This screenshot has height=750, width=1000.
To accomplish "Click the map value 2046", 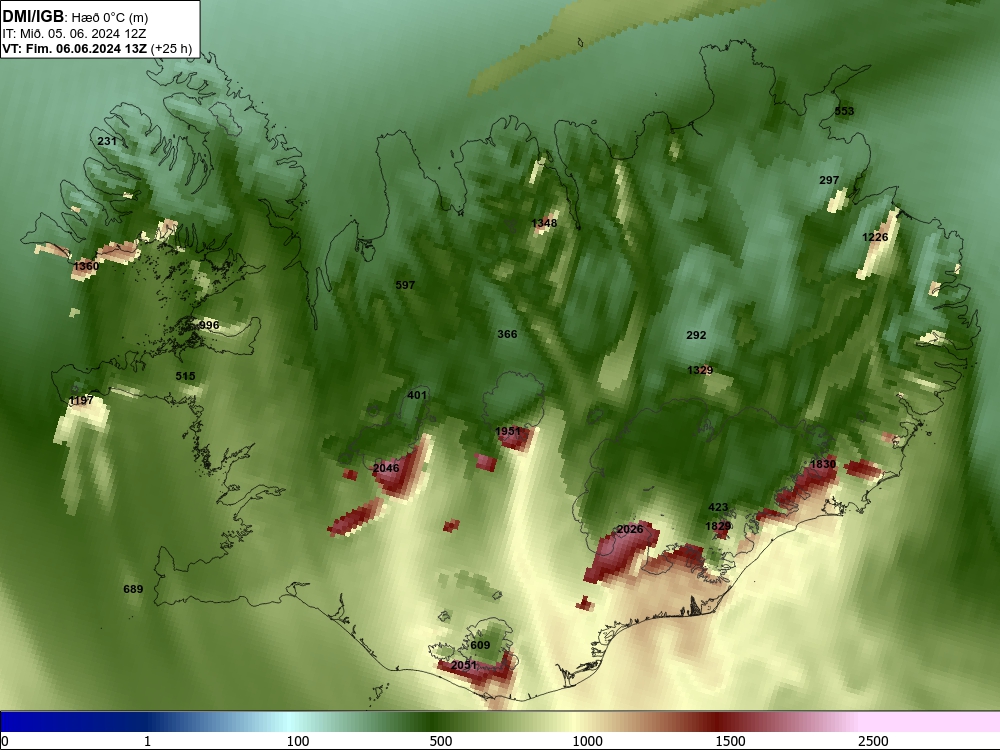I will [x=386, y=468].
